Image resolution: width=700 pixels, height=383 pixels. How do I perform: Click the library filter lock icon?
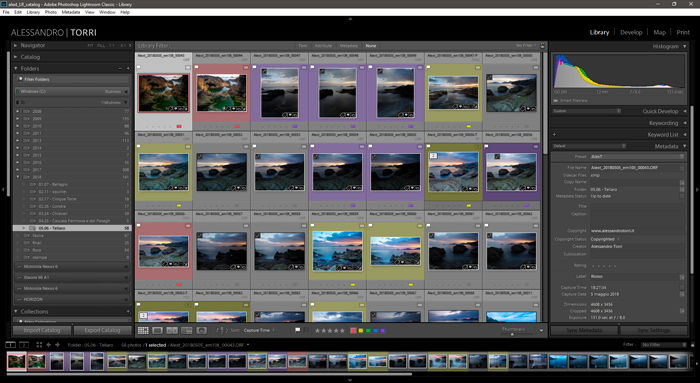click(x=542, y=46)
